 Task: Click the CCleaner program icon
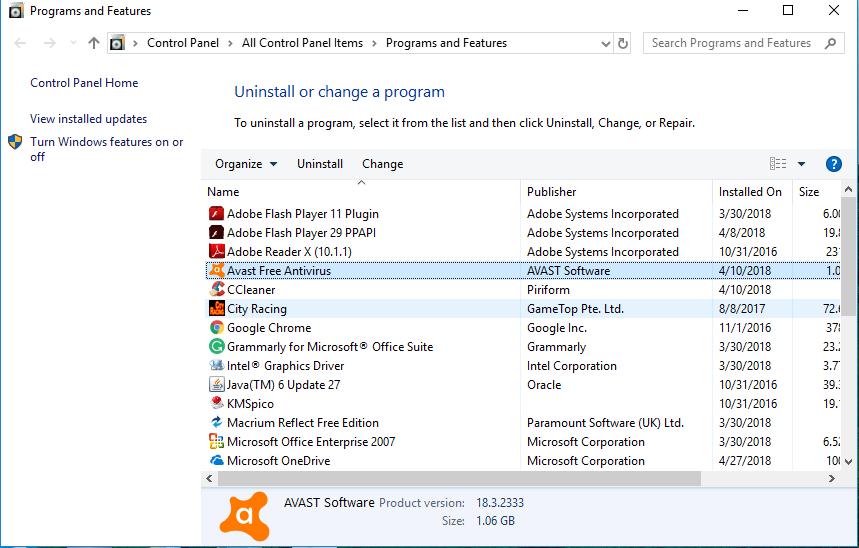pos(216,289)
